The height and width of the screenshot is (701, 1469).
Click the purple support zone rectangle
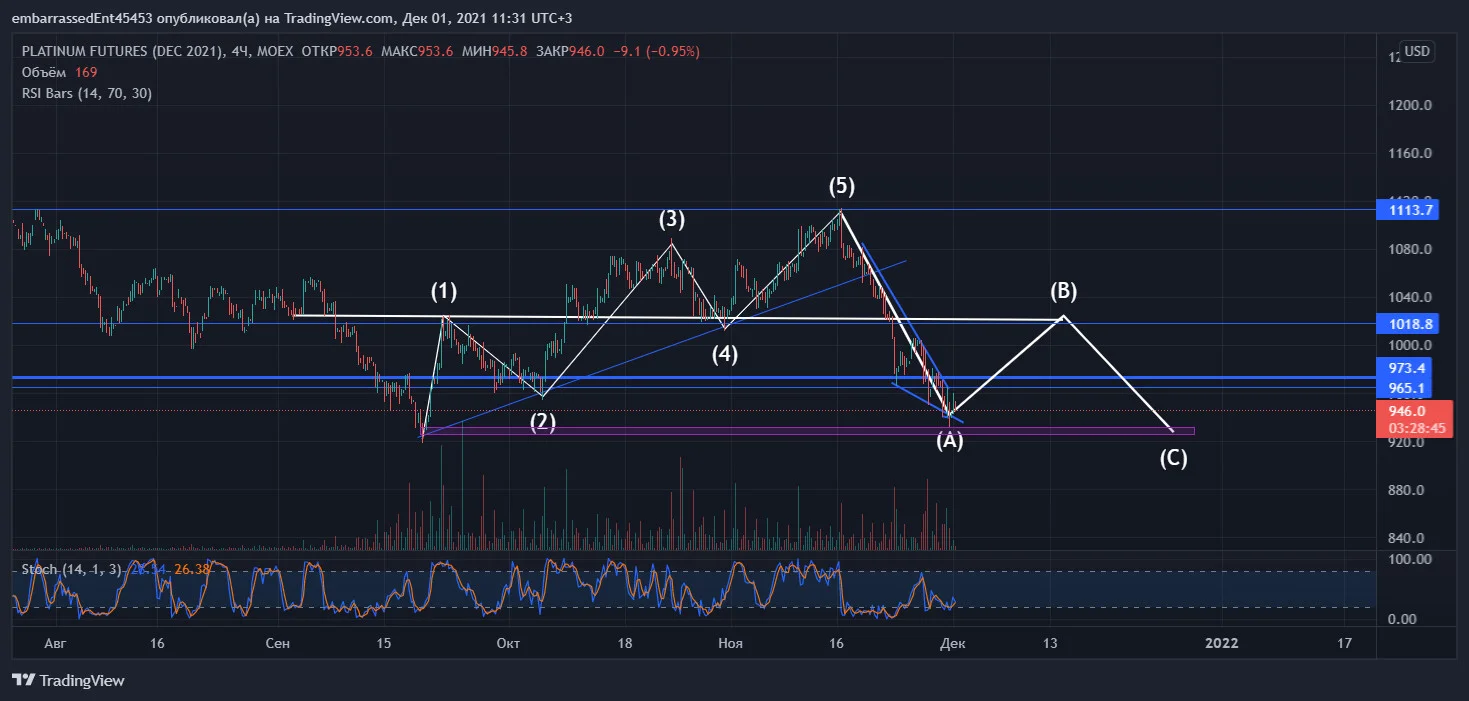coord(808,431)
